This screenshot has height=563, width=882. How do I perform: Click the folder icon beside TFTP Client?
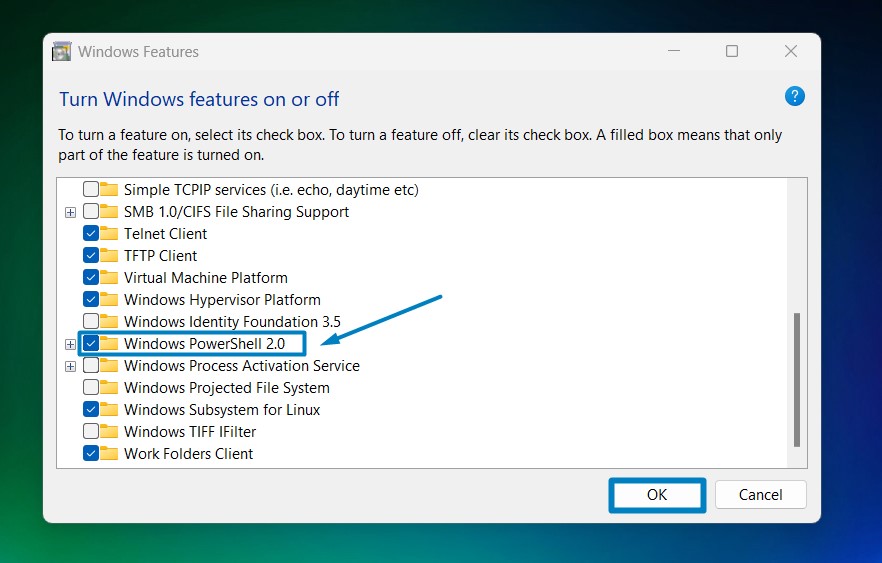109,255
